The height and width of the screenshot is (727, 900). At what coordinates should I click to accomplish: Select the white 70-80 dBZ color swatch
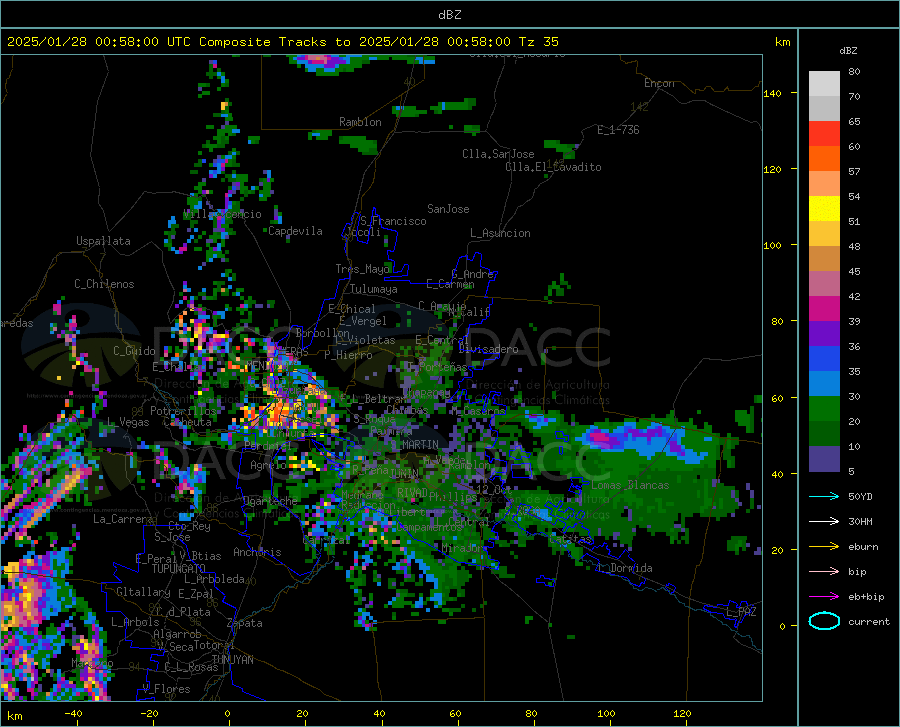824,83
